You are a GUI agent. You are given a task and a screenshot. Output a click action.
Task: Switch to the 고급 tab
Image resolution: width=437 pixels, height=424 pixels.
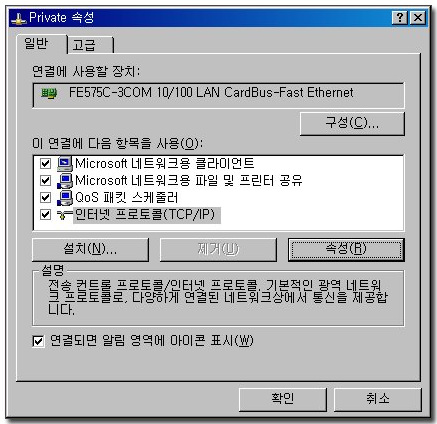point(90,45)
